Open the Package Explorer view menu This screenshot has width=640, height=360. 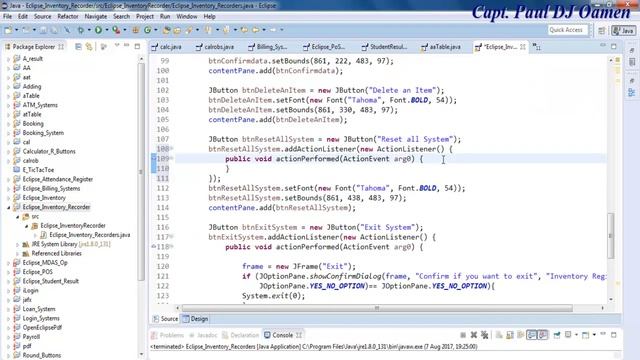tap(117, 46)
